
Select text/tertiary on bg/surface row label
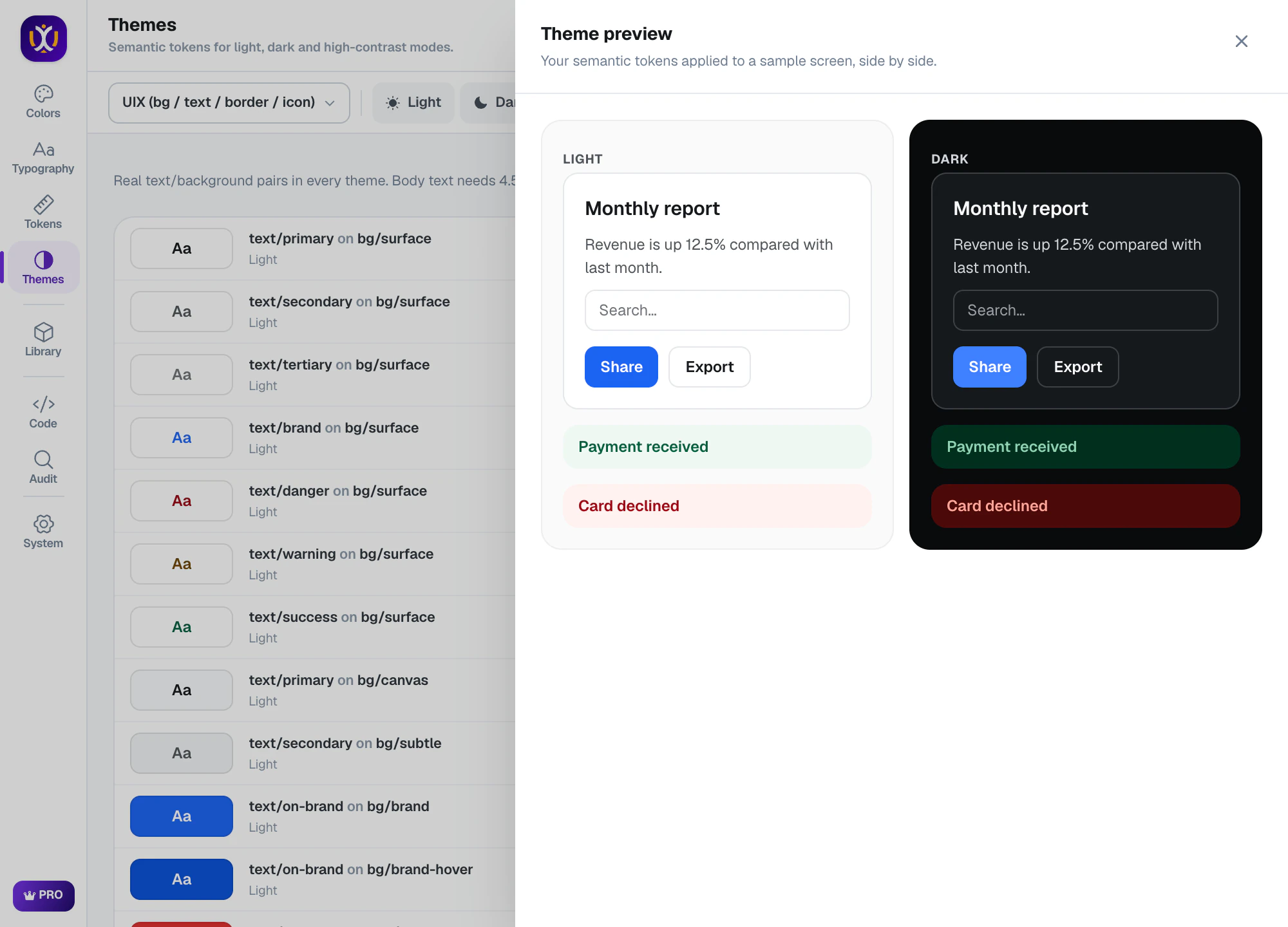coord(339,365)
